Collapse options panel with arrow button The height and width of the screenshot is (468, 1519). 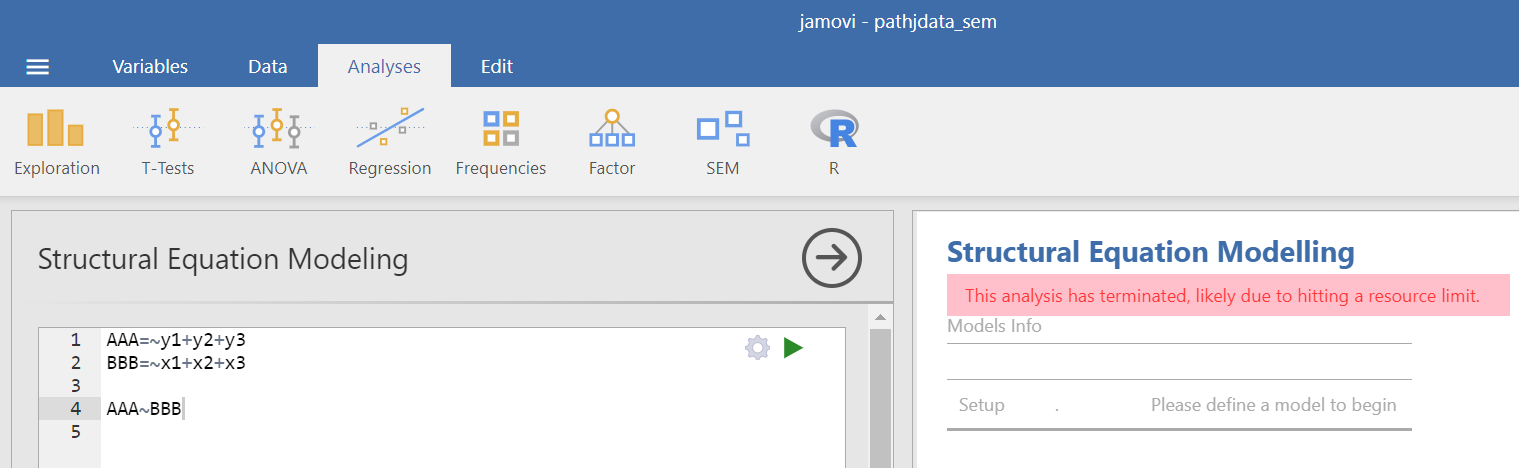(x=831, y=259)
